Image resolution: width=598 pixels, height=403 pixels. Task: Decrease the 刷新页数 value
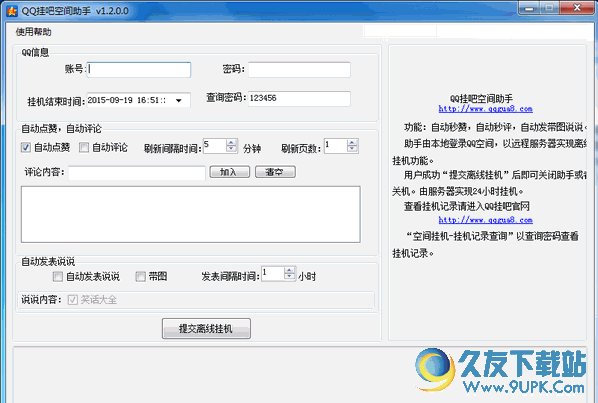click(x=352, y=149)
